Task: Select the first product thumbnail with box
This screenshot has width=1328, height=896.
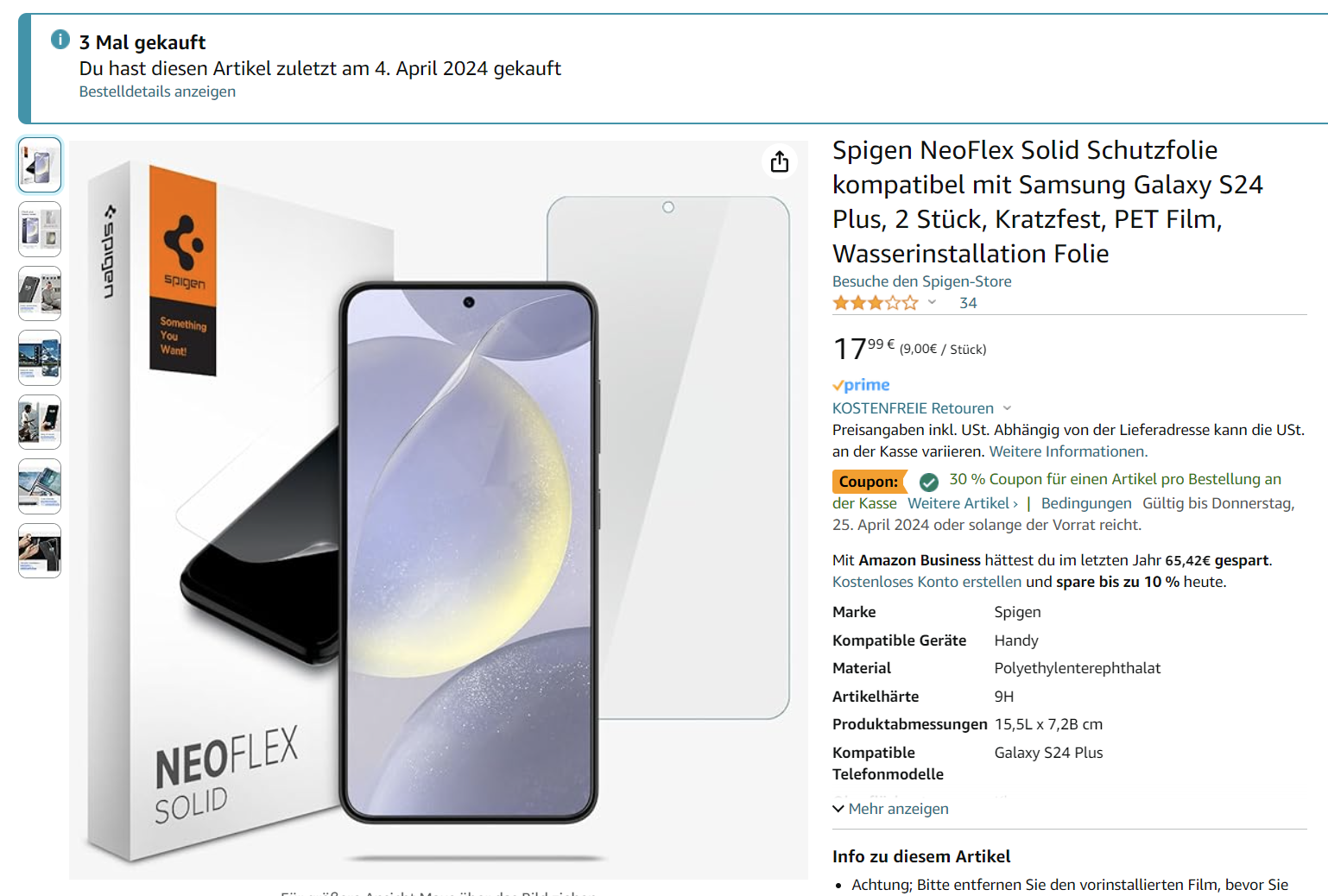Action: coord(40,165)
